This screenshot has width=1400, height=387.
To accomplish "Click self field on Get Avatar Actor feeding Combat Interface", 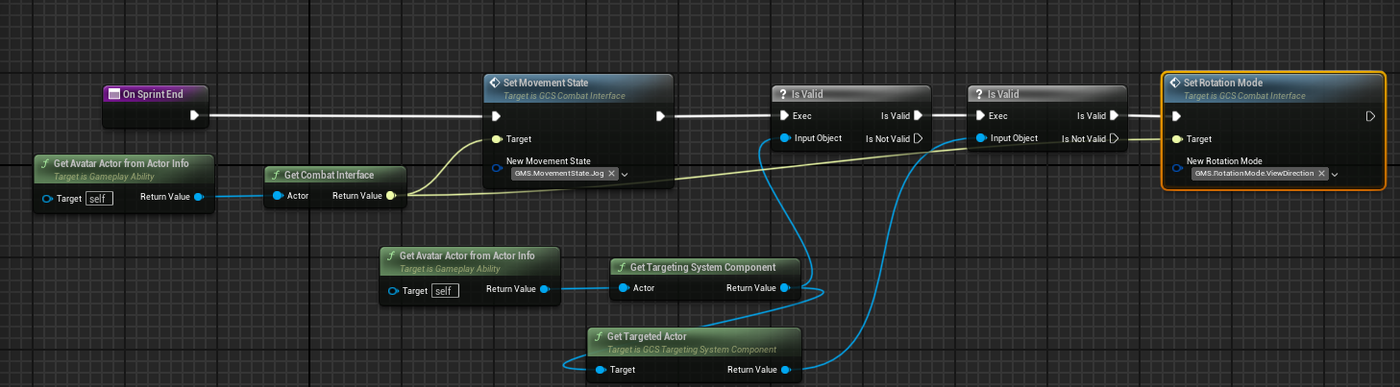I will (x=99, y=198).
